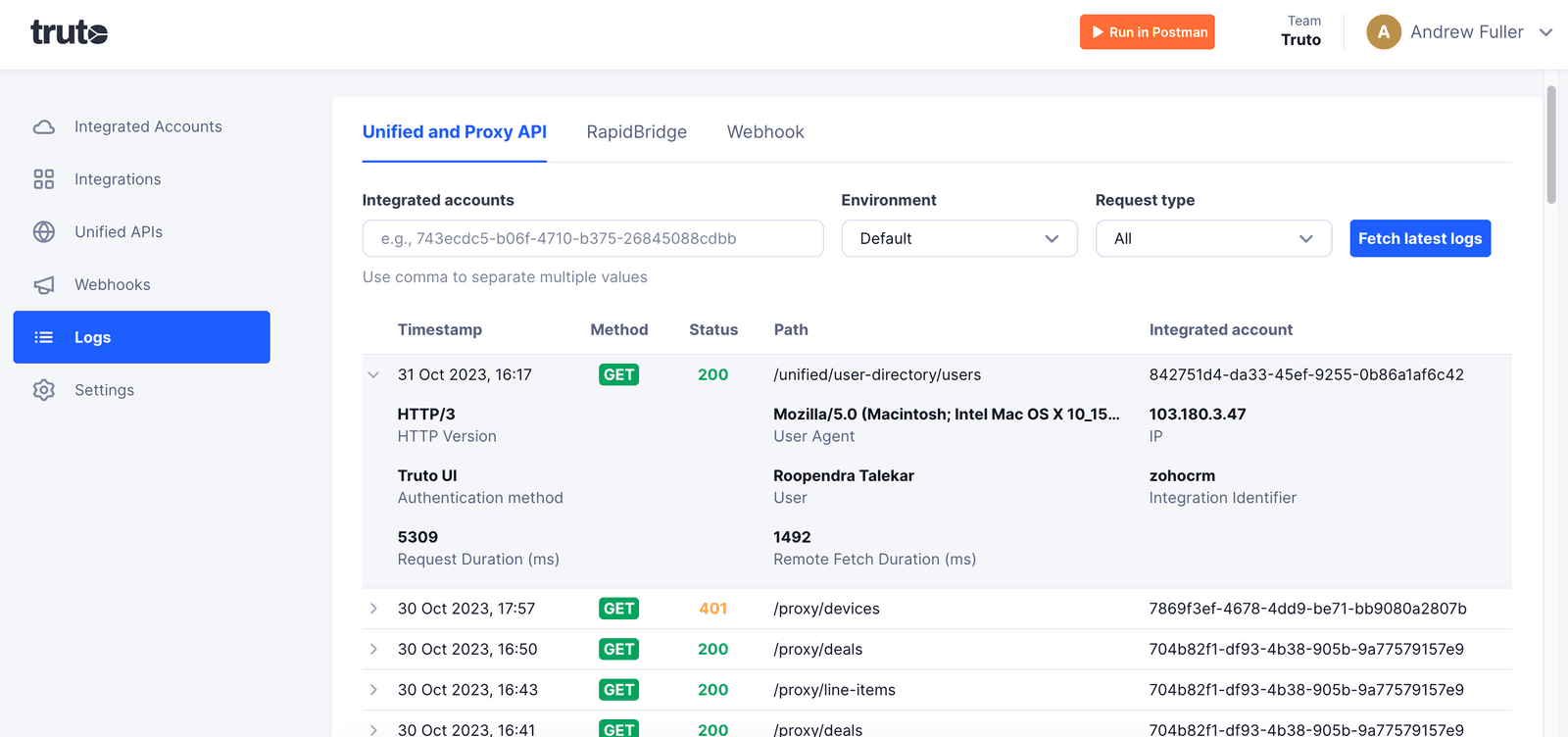Click user name Roopendra Talekar
The width and height of the screenshot is (1568, 737).
(844, 476)
